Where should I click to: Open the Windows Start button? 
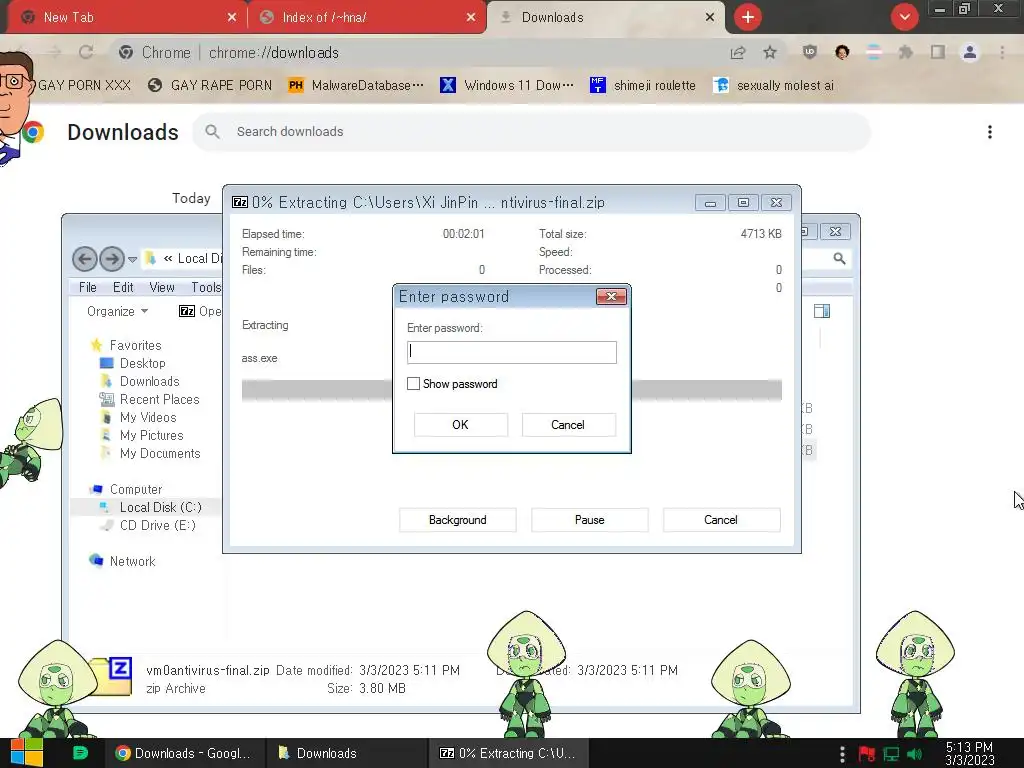[x=27, y=753]
